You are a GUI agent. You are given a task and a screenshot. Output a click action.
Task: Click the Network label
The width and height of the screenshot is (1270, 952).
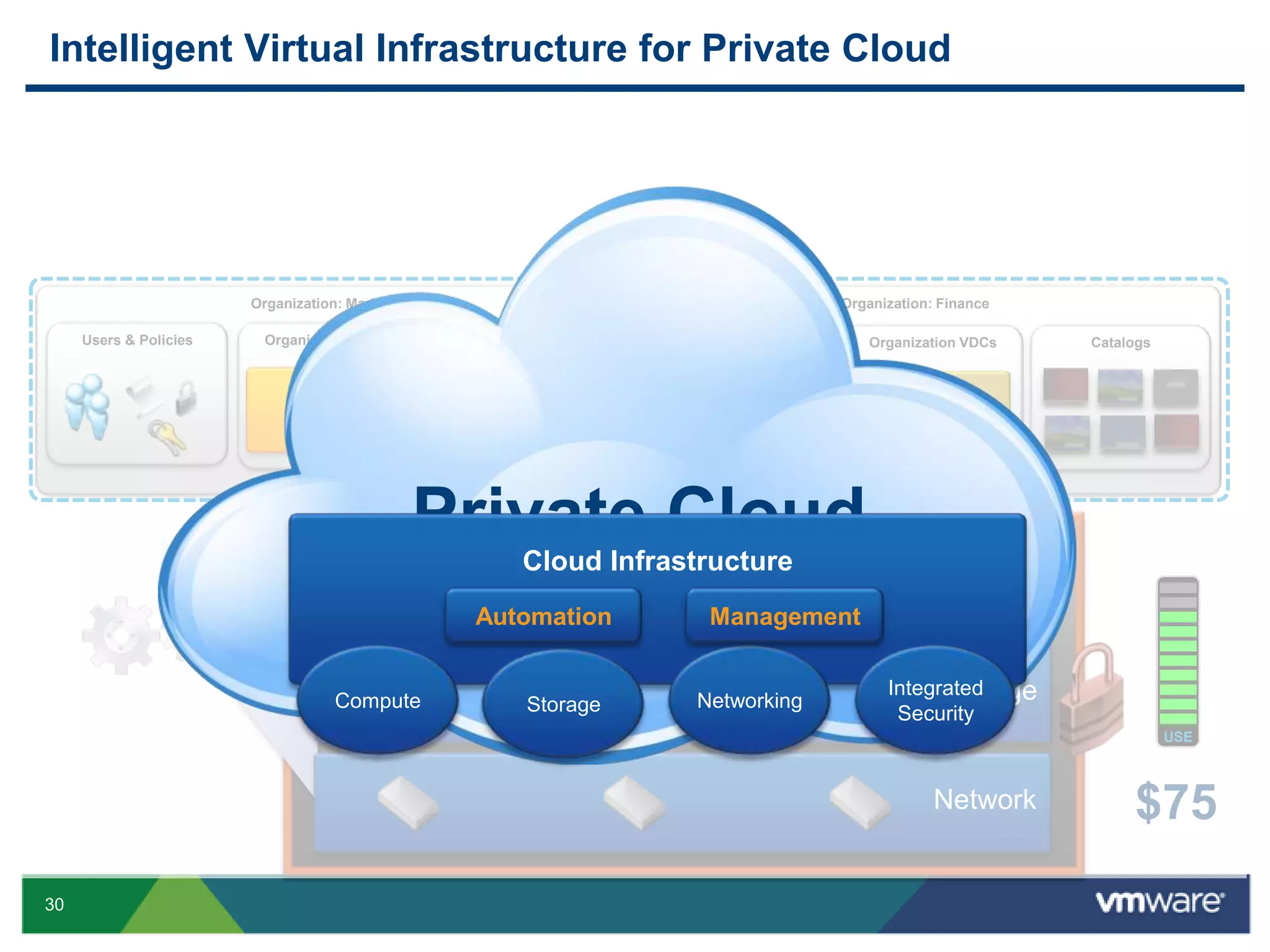[x=985, y=800]
